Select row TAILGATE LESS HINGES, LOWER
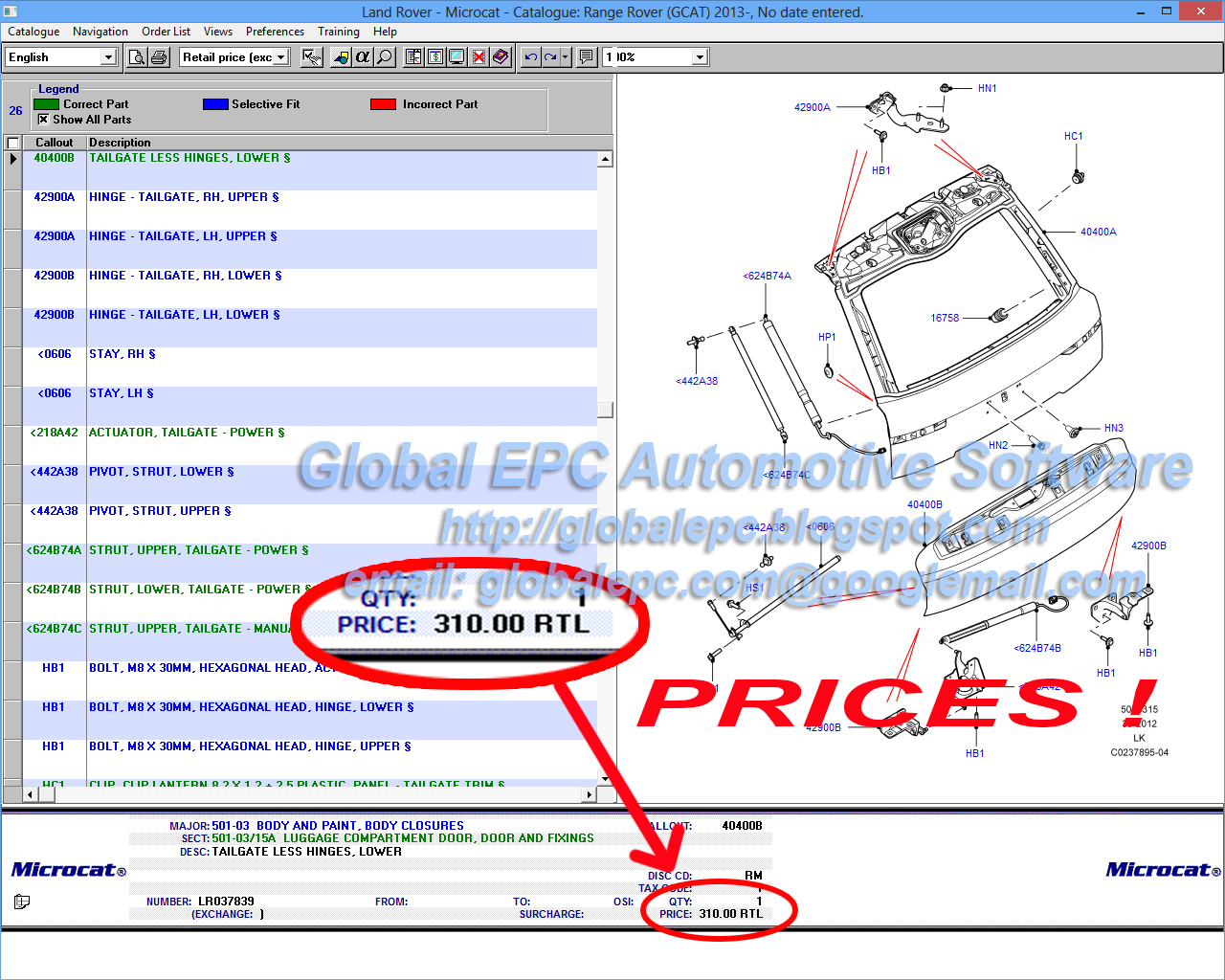 pyautogui.click(x=310, y=170)
